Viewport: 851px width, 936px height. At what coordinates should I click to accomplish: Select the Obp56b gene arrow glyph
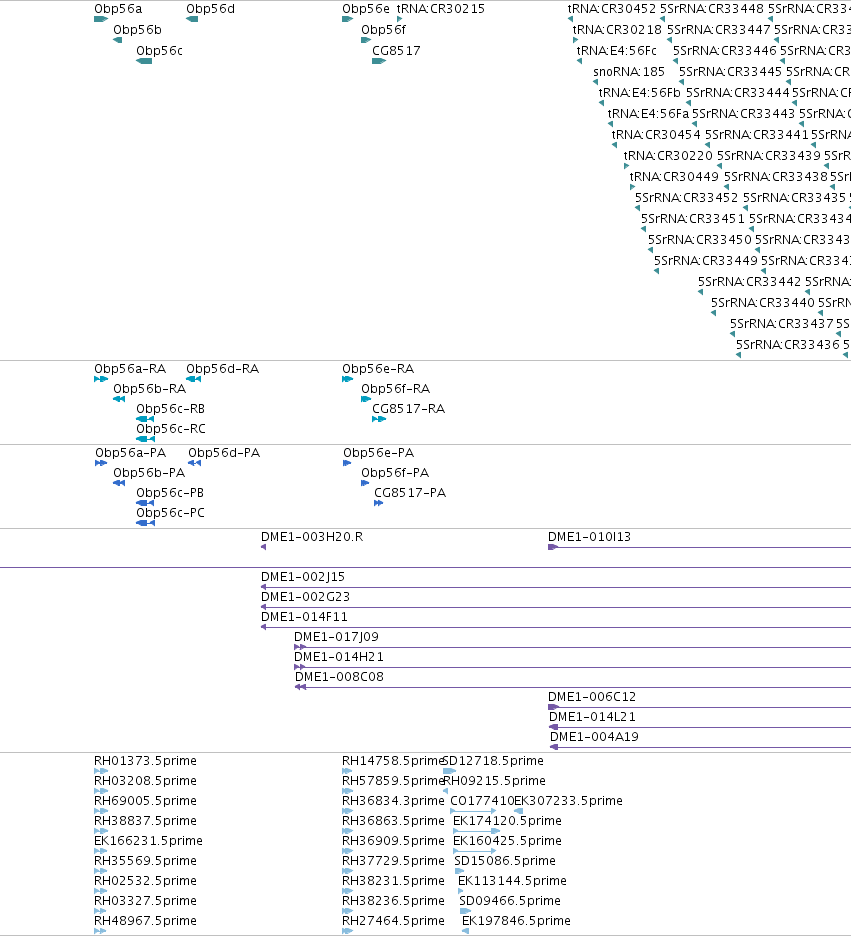[118, 40]
